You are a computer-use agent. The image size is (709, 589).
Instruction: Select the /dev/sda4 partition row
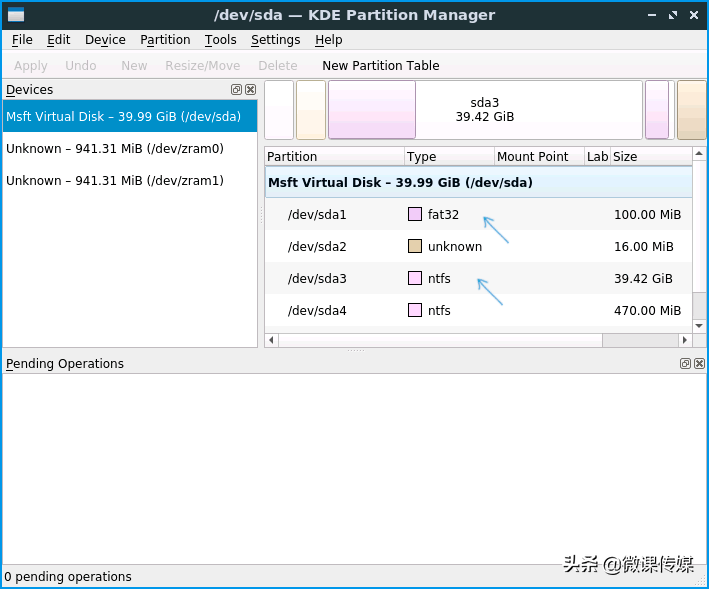pyautogui.click(x=478, y=311)
